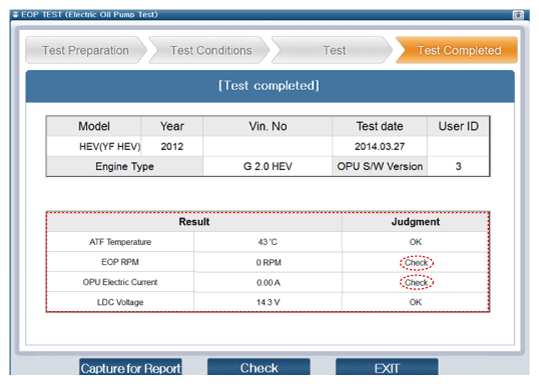
Task: Click the Result column header
Action: click(194, 222)
